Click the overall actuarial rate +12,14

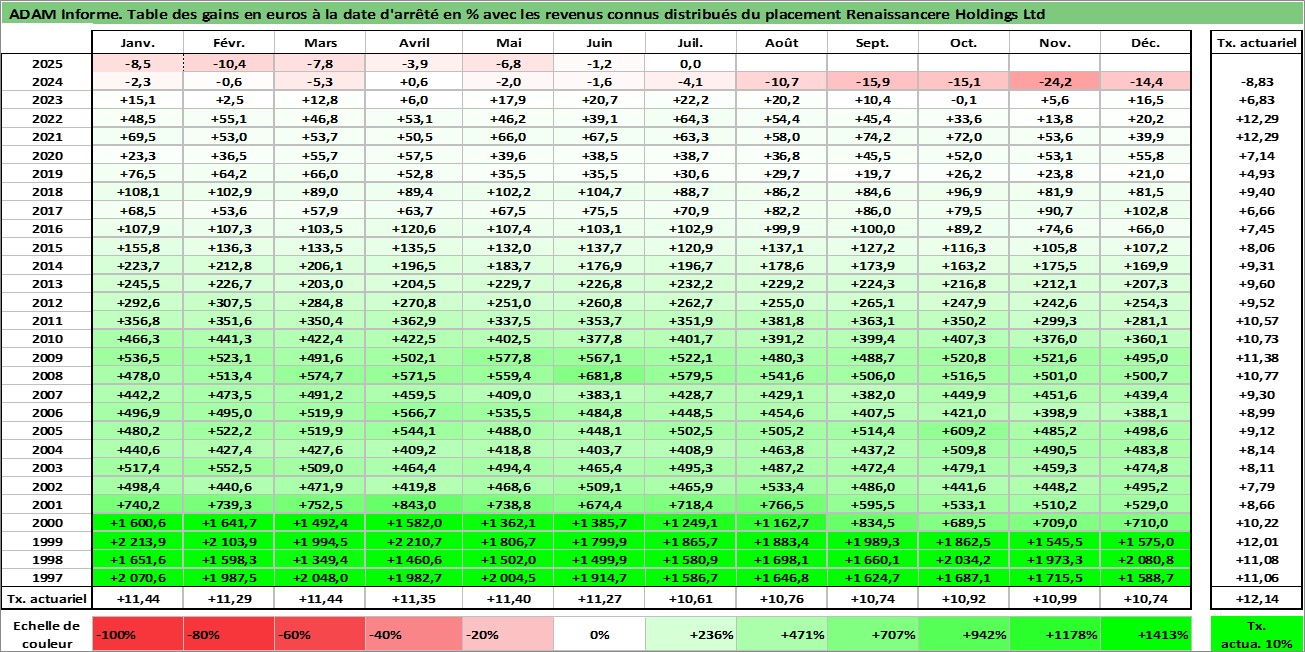1255,598
